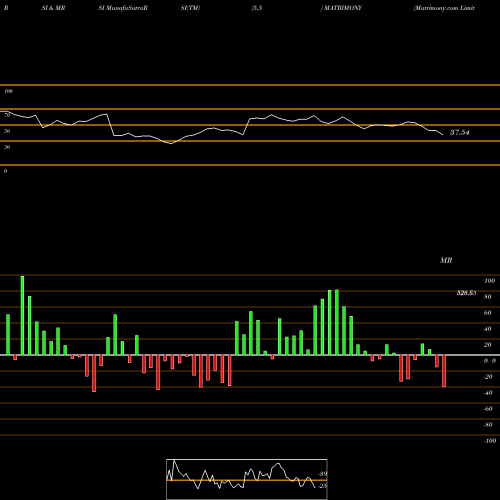Click the SI & MR header label

(53, 8)
